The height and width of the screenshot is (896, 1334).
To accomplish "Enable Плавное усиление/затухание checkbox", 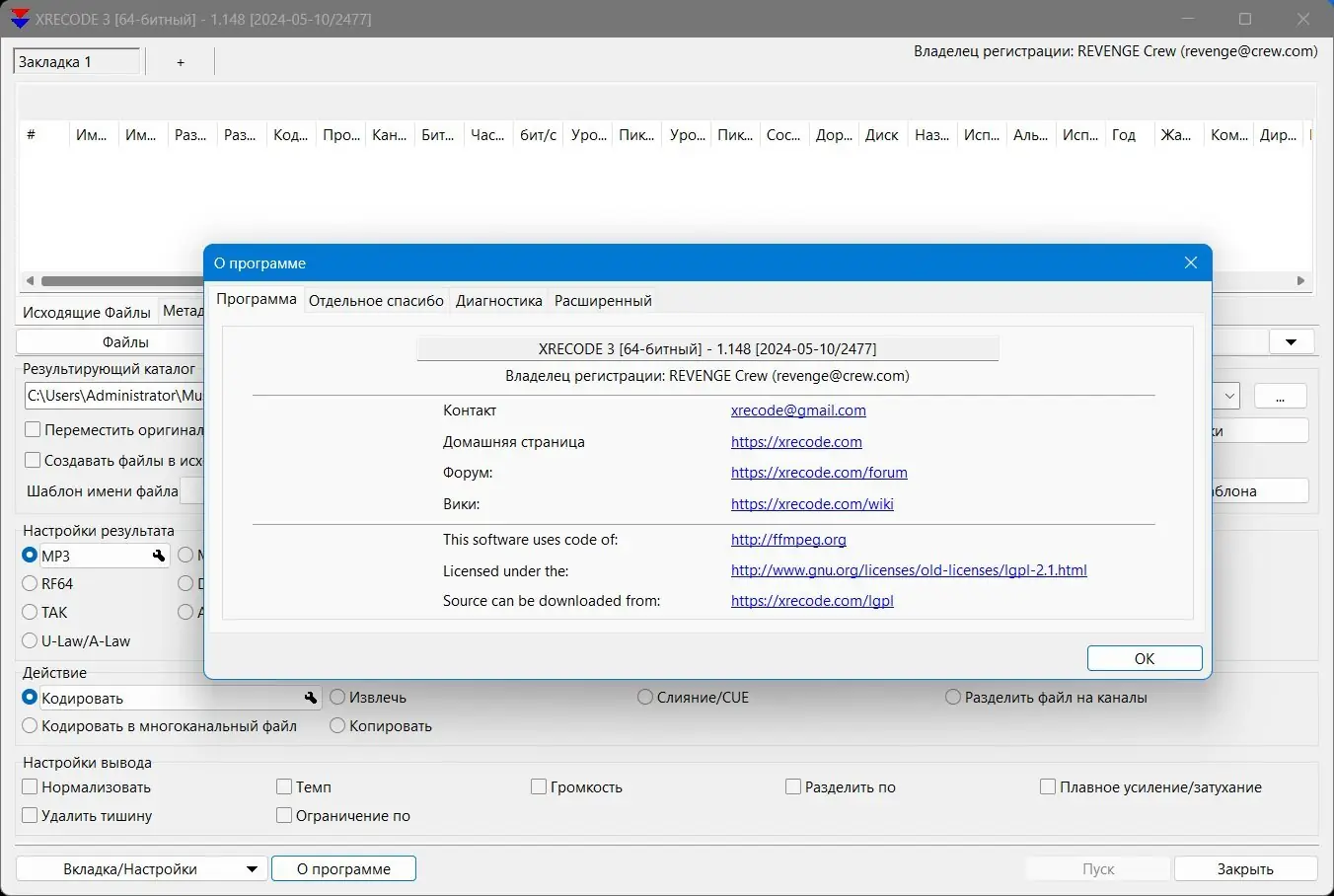I will pos(1048,787).
